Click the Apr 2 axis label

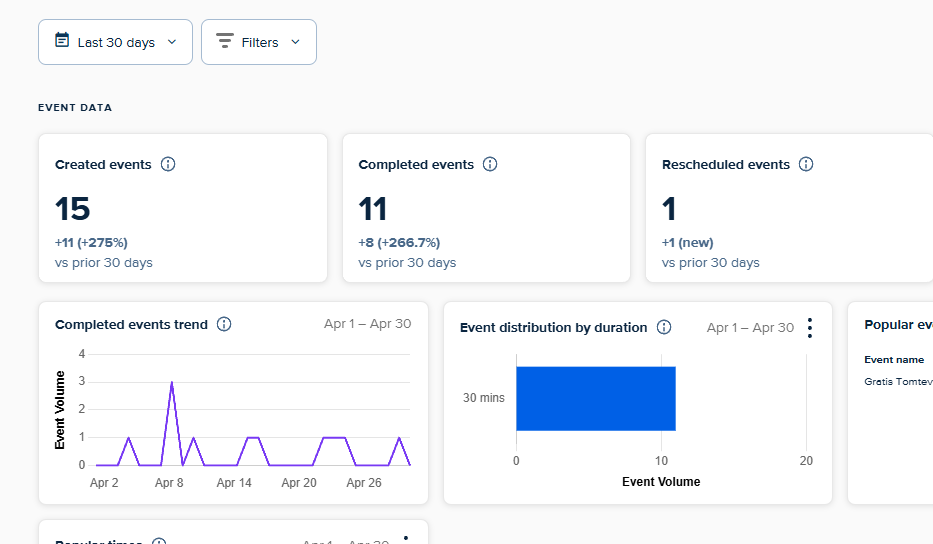pyautogui.click(x=104, y=483)
